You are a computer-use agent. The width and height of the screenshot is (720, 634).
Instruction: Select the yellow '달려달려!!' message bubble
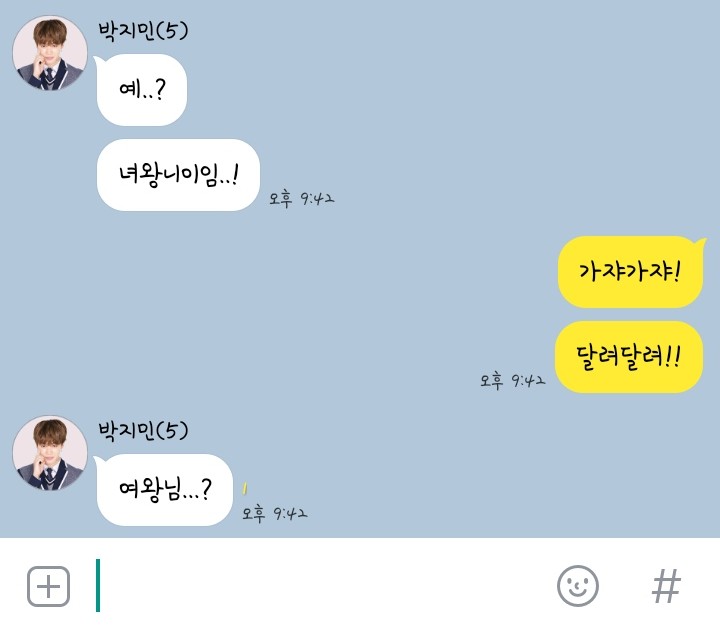[x=629, y=357]
